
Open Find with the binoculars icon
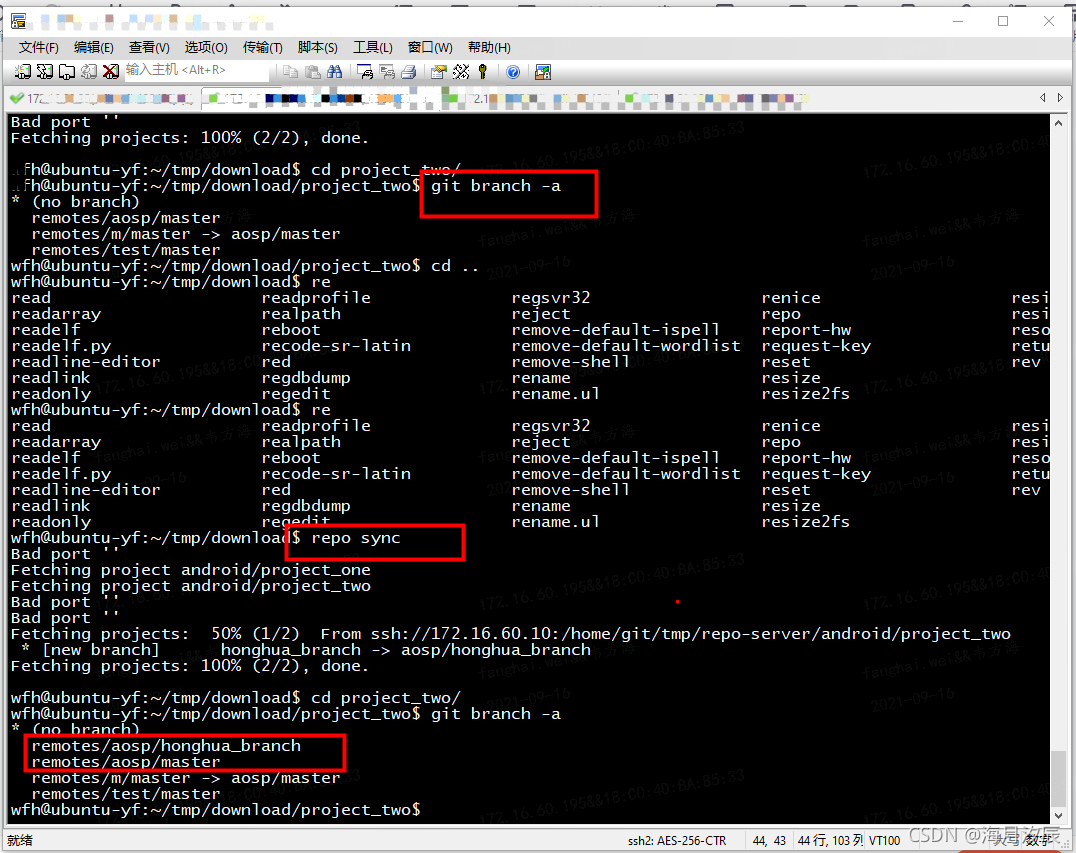(334, 71)
